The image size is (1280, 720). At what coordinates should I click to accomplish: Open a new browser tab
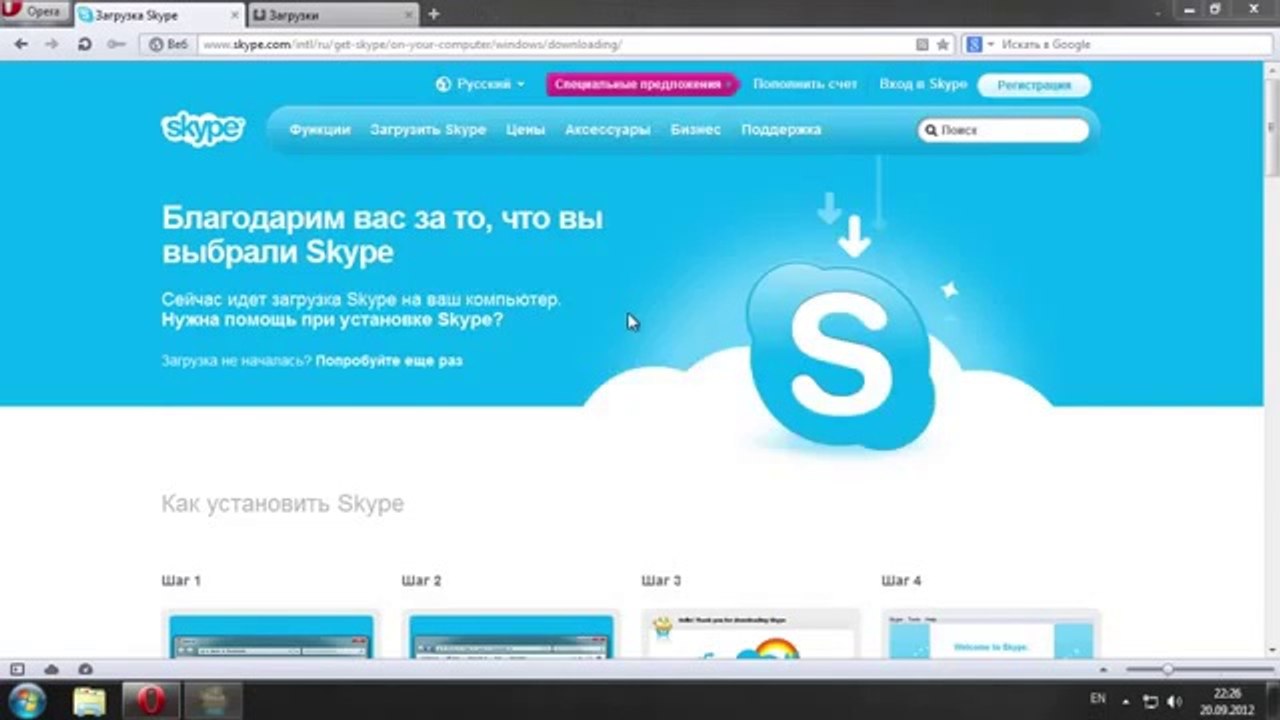coord(433,15)
